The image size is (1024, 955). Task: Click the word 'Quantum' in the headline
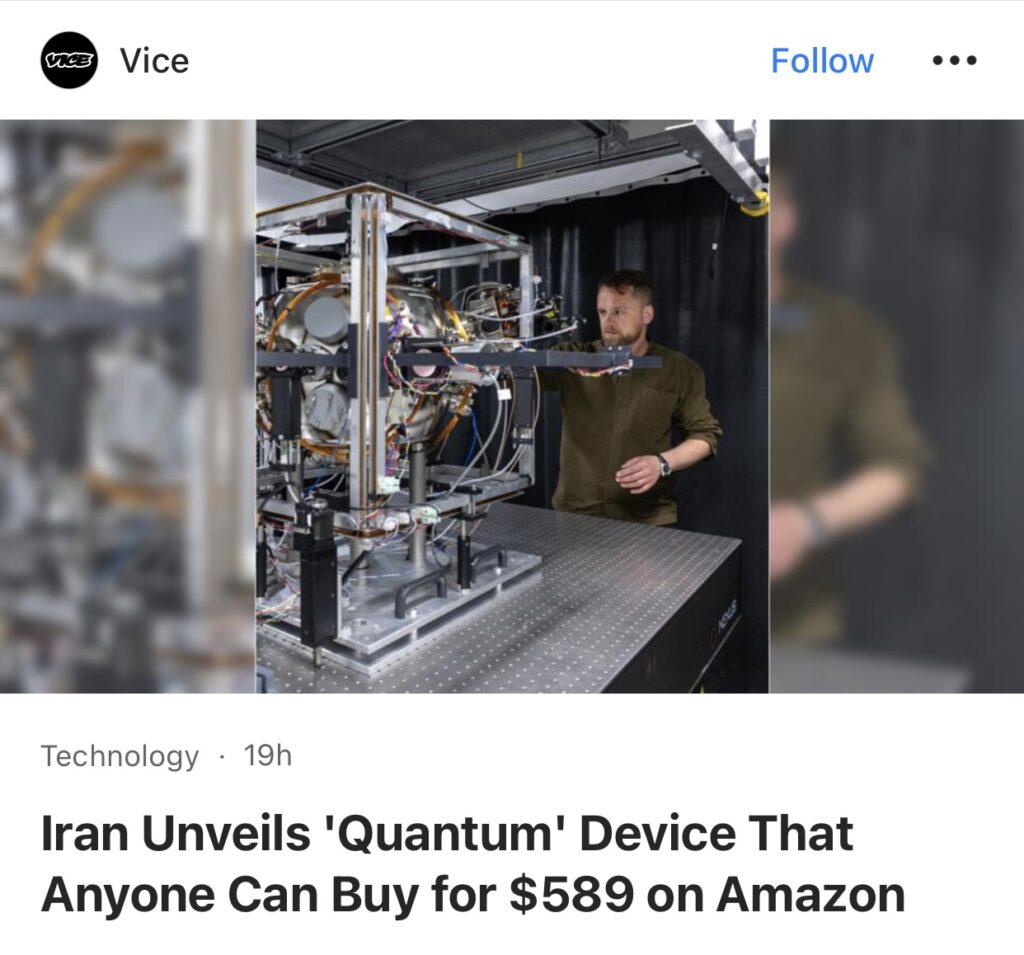pyautogui.click(x=445, y=834)
